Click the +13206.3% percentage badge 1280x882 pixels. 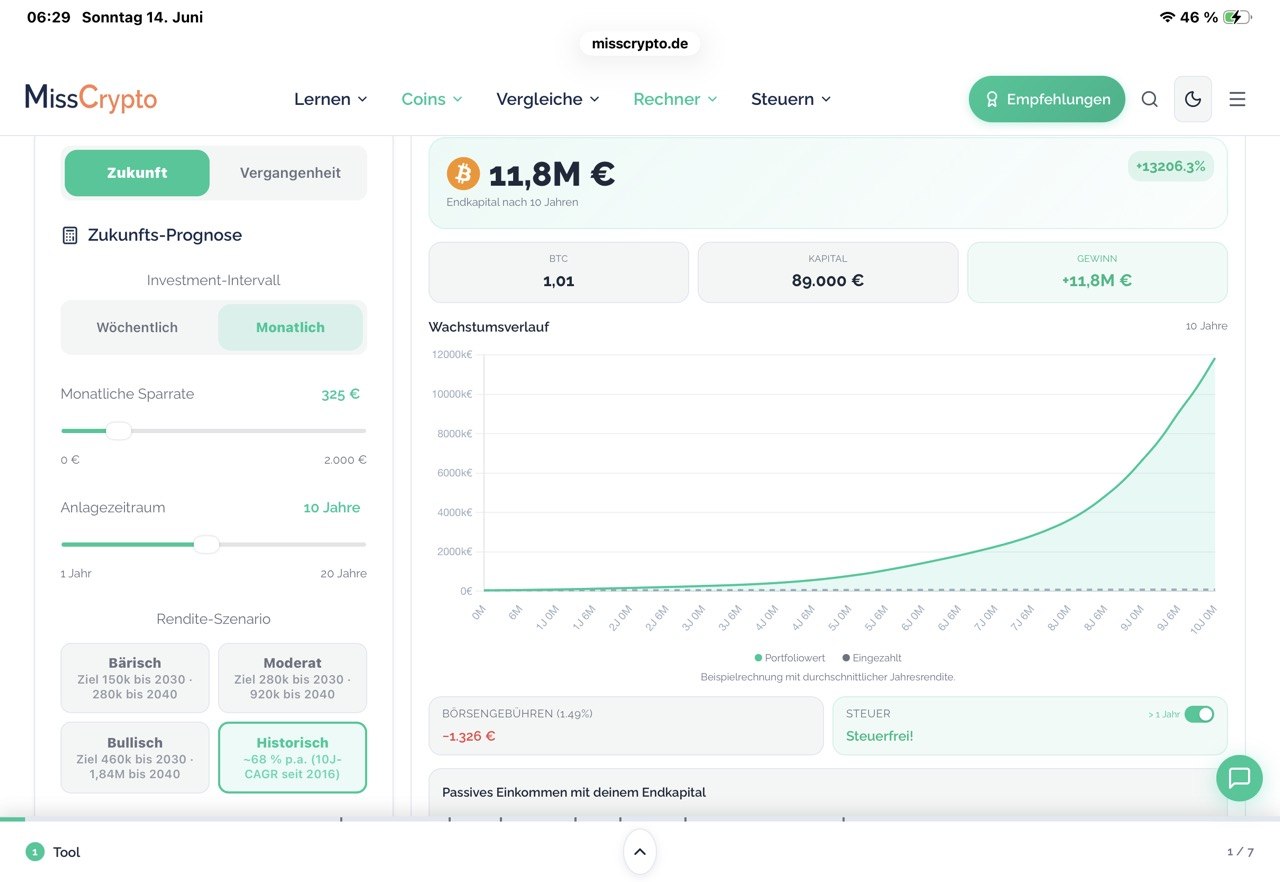1171,166
